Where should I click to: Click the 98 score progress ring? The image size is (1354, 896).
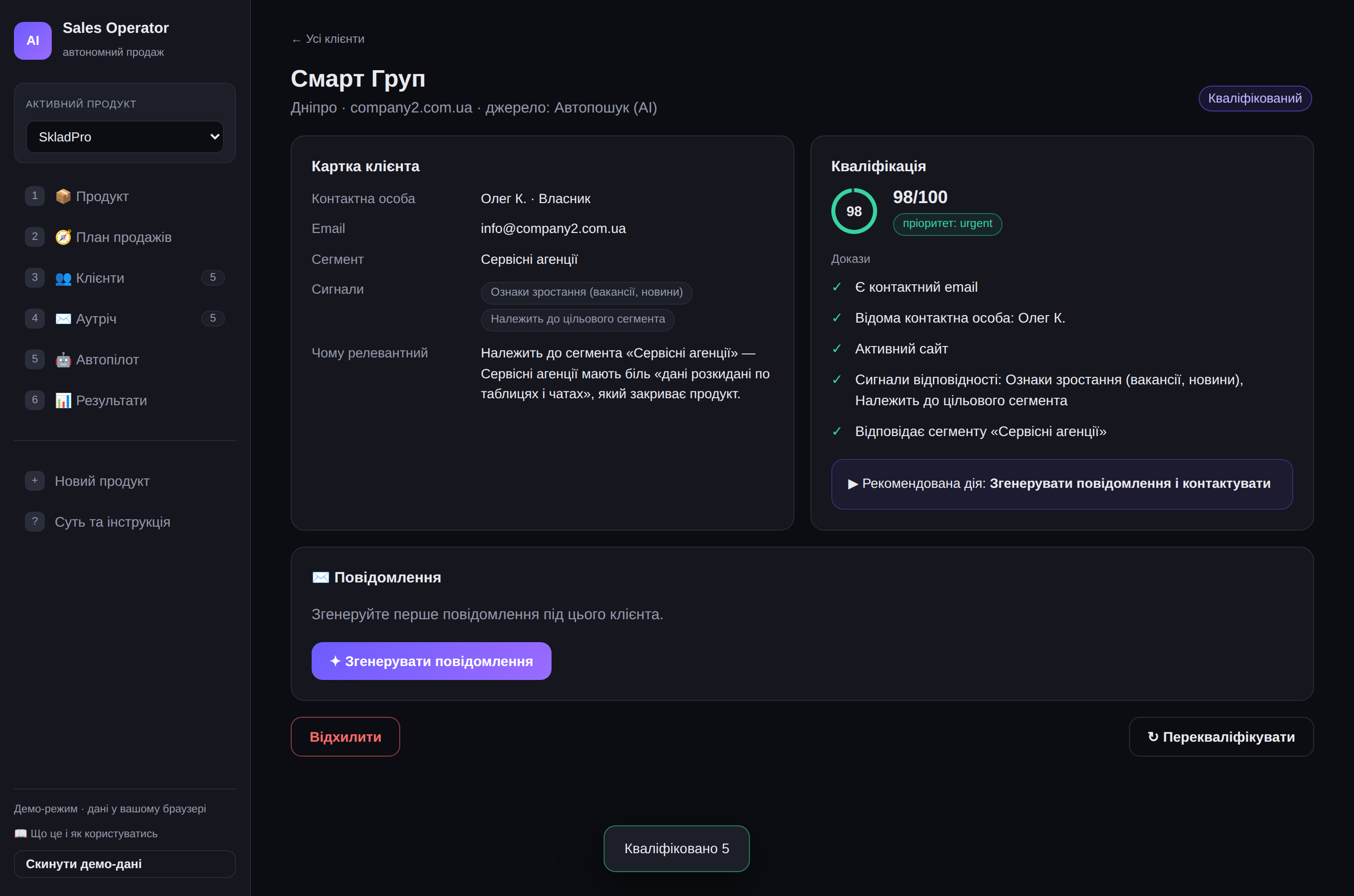854,212
